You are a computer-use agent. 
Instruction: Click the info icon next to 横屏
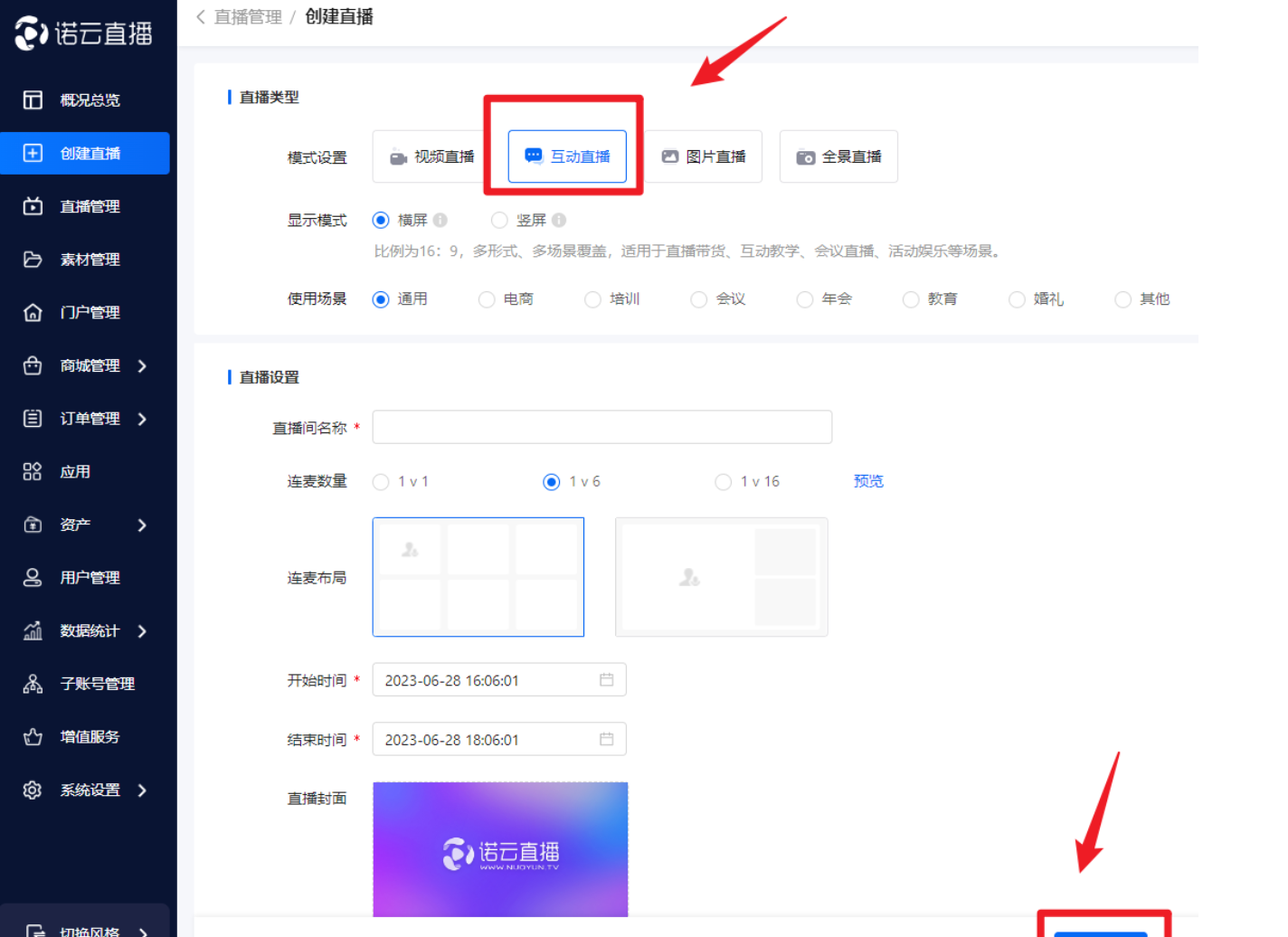click(x=440, y=220)
